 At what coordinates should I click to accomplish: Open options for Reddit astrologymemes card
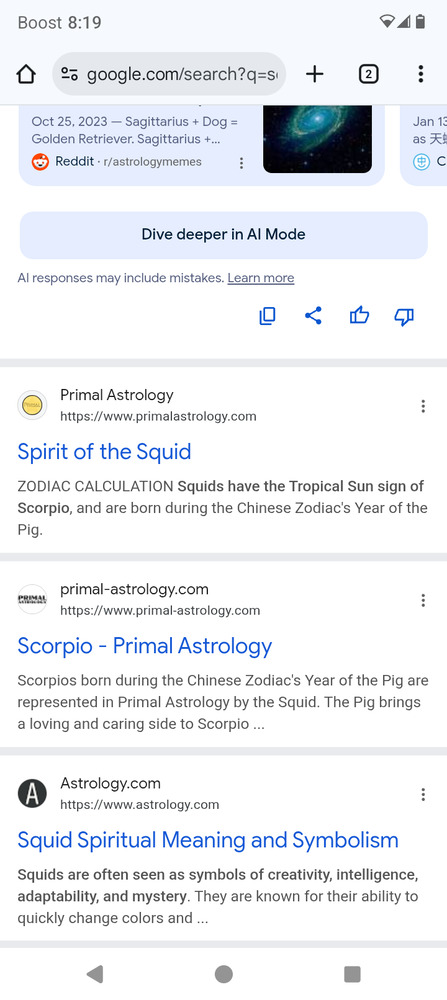click(241, 163)
